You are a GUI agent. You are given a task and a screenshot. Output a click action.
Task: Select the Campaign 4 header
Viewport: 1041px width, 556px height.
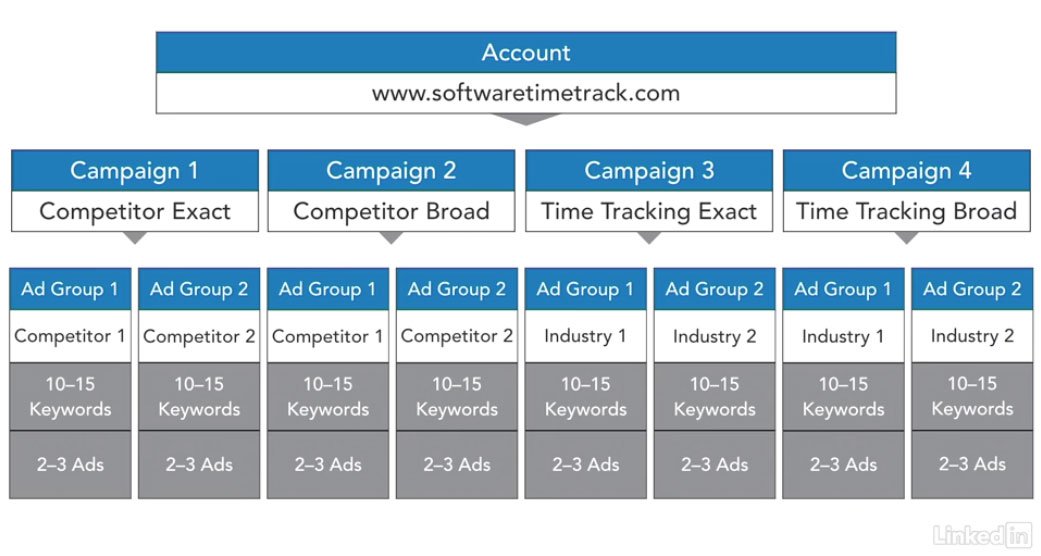click(906, 171)
